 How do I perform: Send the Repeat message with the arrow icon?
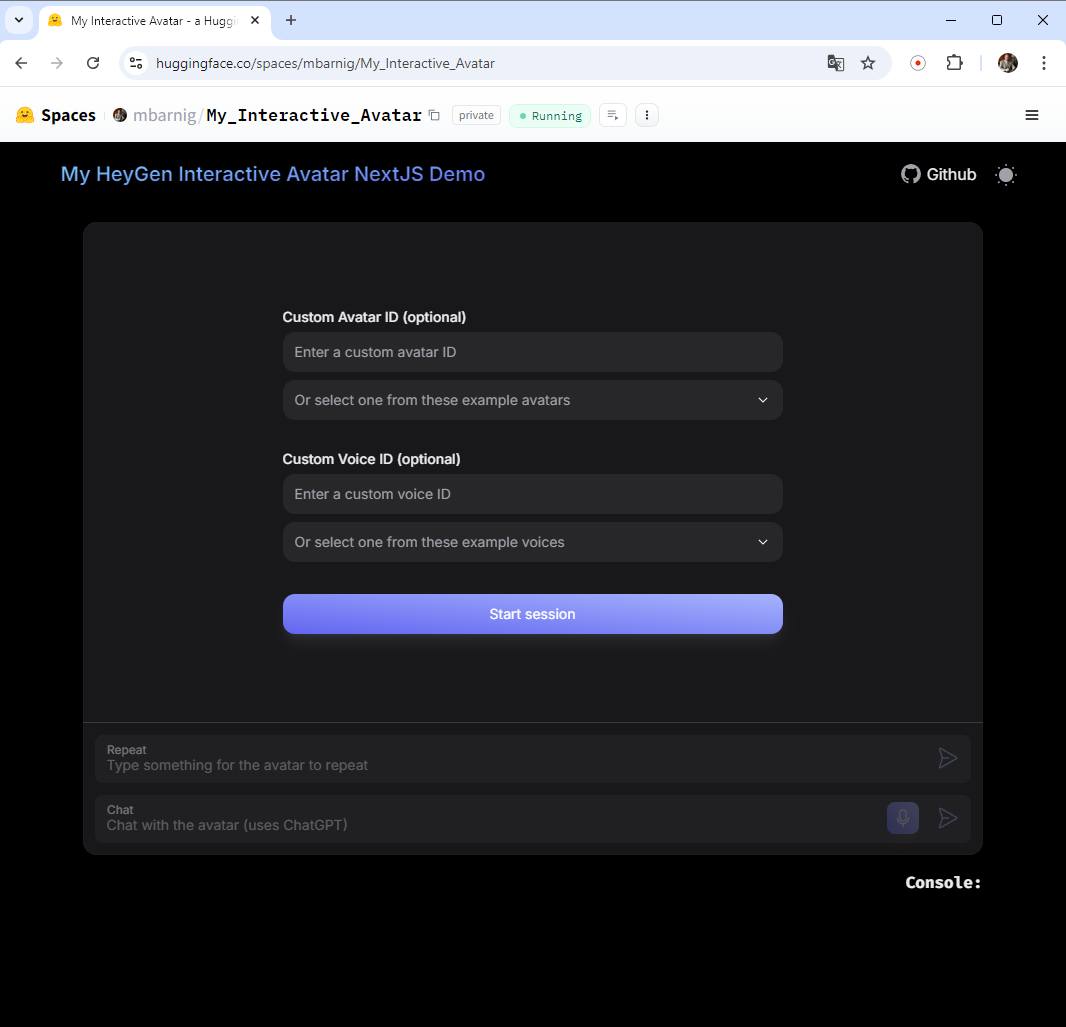pos(948,758)
